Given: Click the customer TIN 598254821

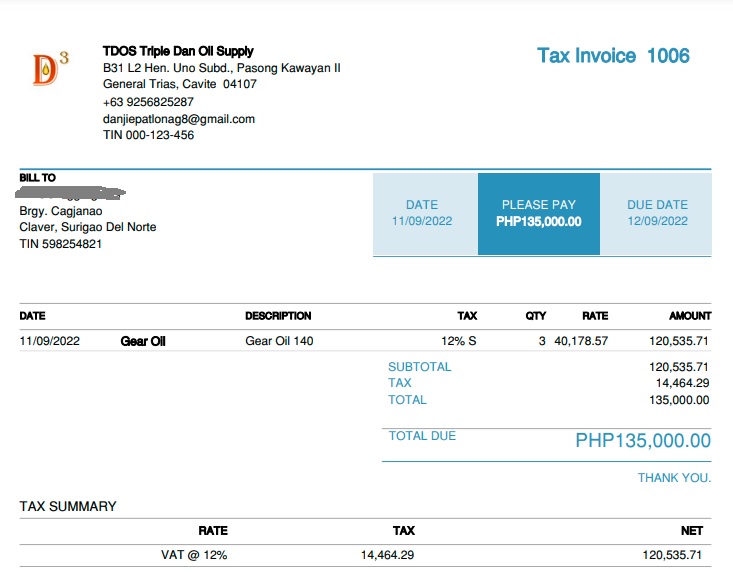Looking at the screenshot, I should pos(60,244).
